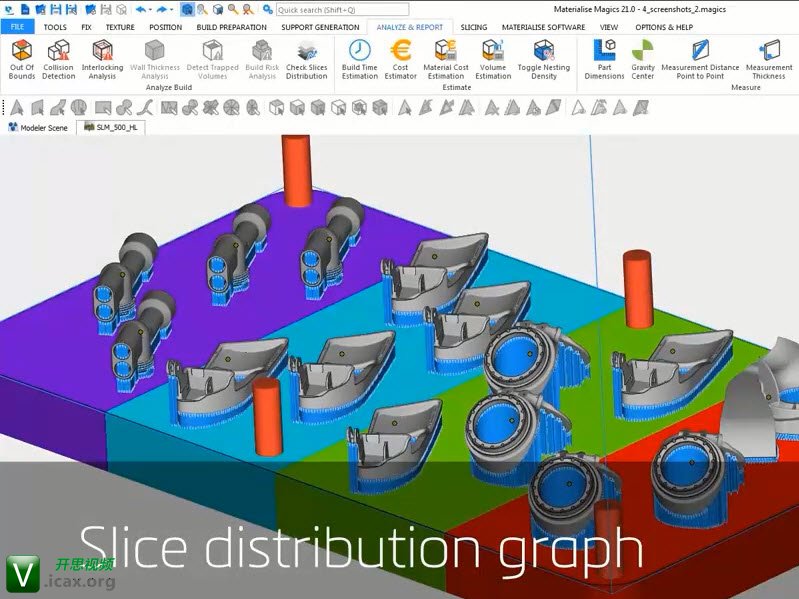This screenshot has width=799, height=599.
Task: Expand the redo history dropdown arrow
Action: 171,9
